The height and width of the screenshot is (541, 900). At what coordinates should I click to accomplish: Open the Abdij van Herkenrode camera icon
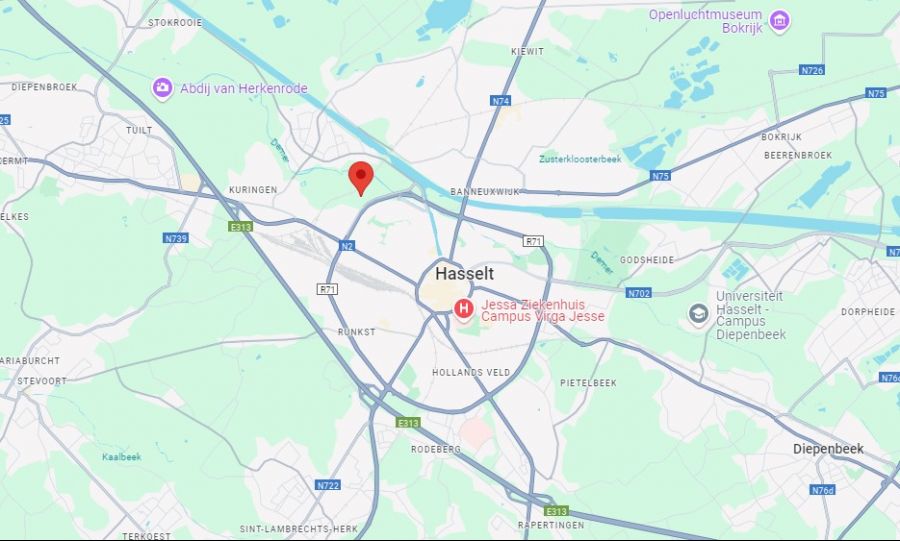pos(162,88)
